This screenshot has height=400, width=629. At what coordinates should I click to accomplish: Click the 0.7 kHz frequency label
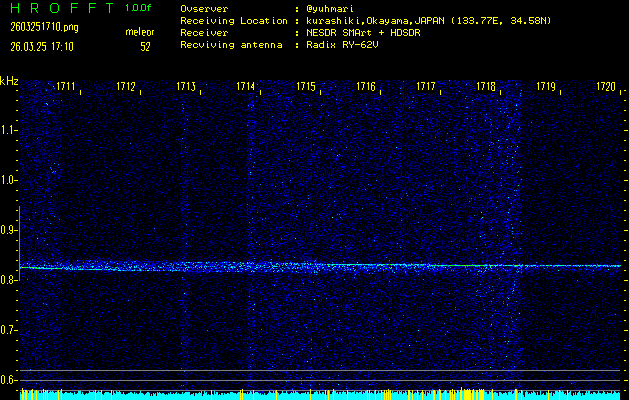pyautogui.click(x=7, y=330)
